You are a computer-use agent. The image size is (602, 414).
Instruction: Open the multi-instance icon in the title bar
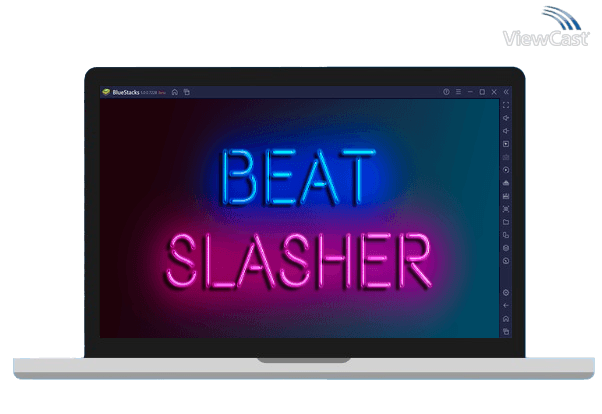[187, 92]
